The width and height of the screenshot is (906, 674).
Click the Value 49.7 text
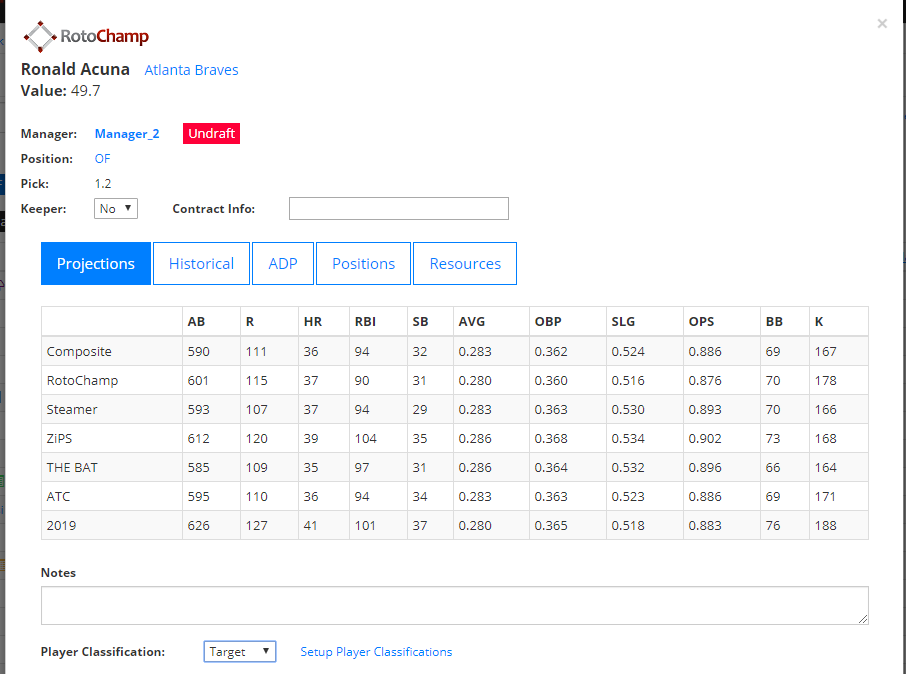(61, 91)
